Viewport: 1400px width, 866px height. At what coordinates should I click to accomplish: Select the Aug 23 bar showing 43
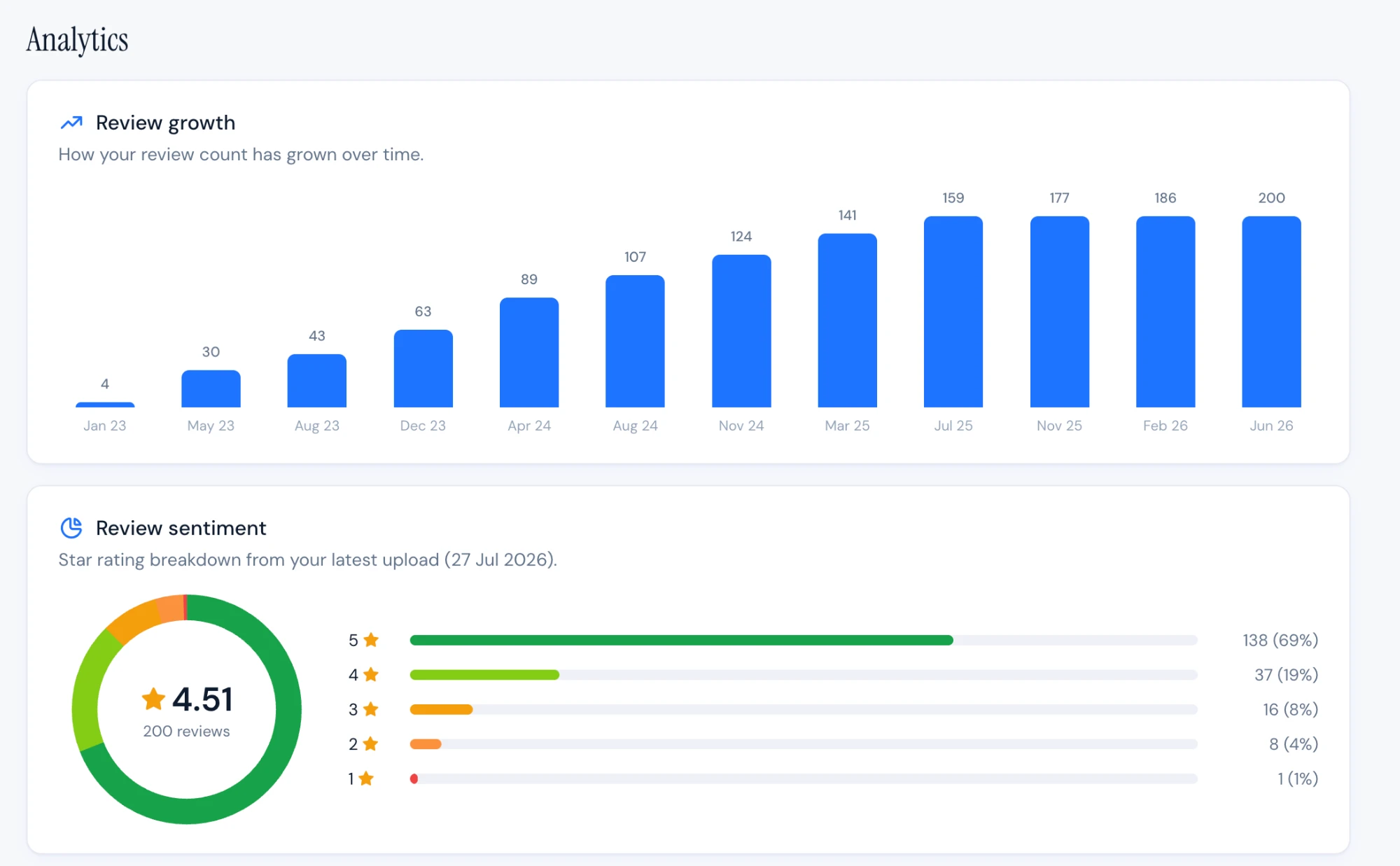click(317, 381)
